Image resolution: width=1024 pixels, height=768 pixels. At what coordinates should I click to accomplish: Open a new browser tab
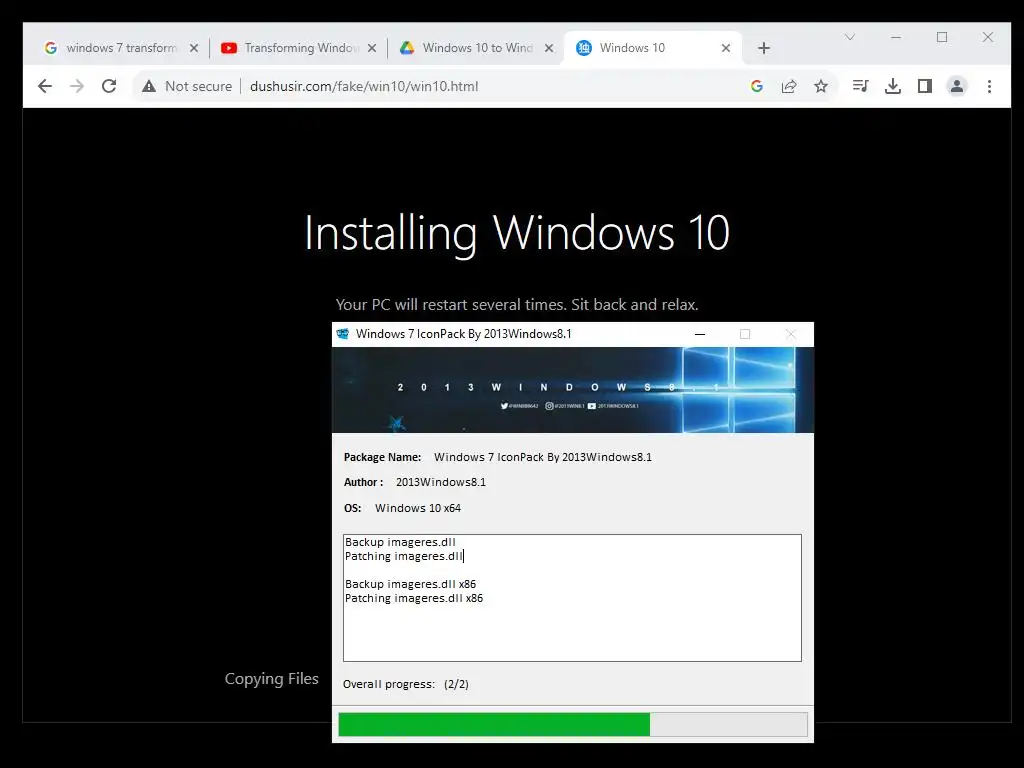(x=764, y=48)
